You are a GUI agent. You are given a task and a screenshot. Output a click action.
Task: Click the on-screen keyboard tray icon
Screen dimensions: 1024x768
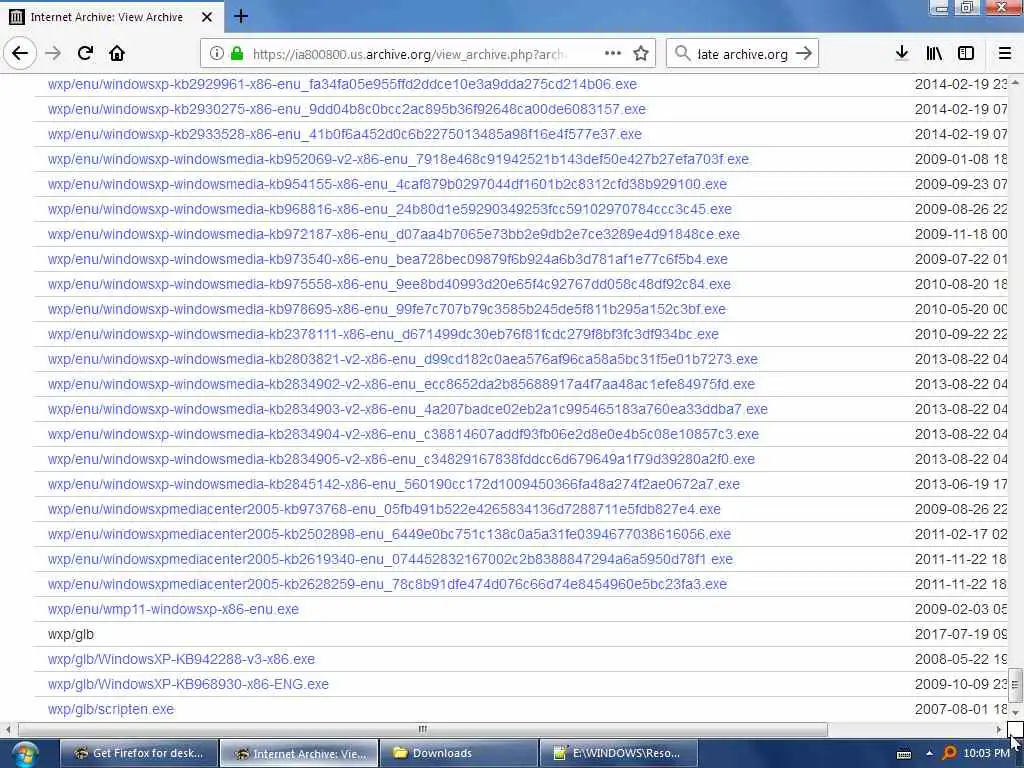pyautogui.click(x=904, y=754)
